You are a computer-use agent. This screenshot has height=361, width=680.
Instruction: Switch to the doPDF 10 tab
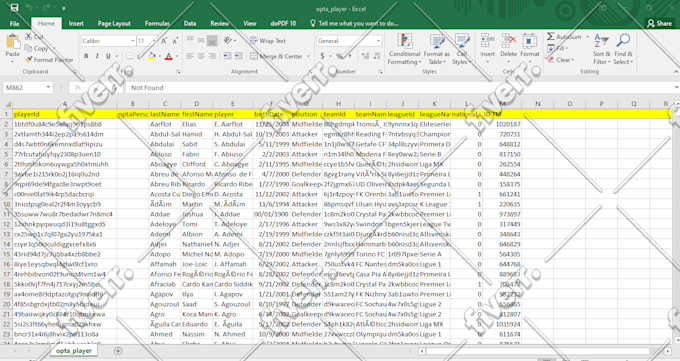[x=283, y=23]
